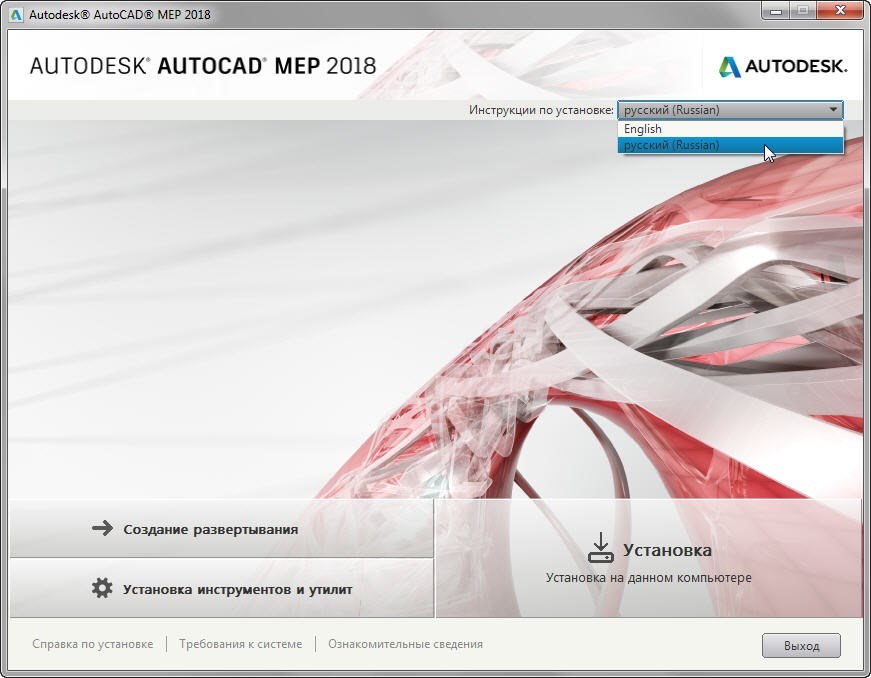Screen dimensions: 871x678
Task: Minimize the installer window
Action: point(776,11)
